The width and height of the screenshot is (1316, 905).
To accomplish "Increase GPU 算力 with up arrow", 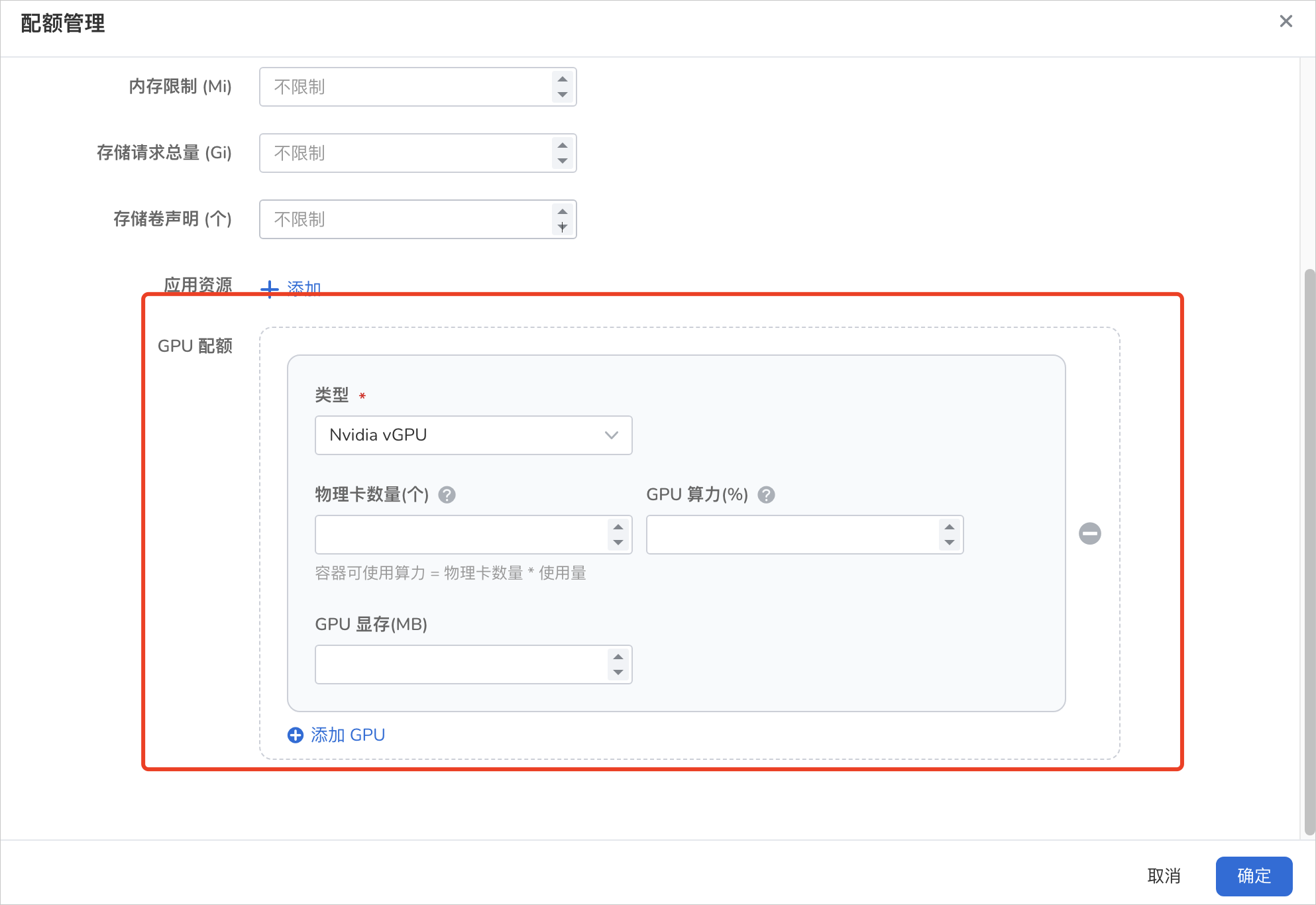I will (950, 527).
